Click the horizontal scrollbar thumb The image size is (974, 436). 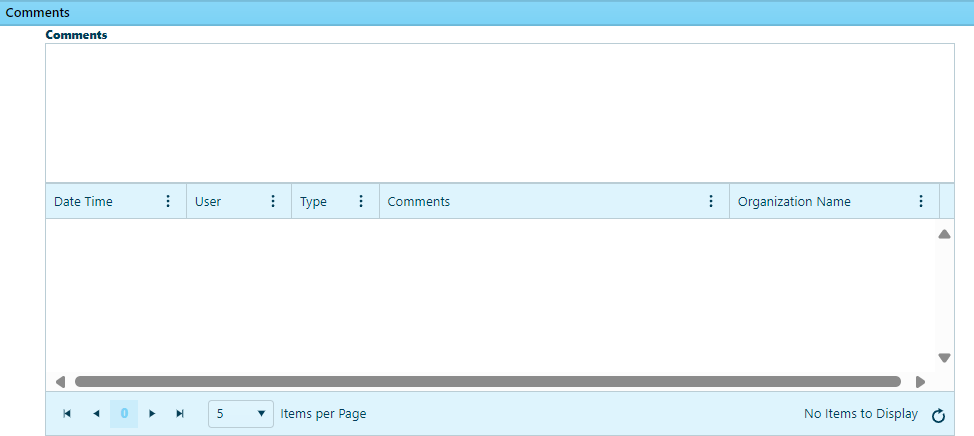487,381
